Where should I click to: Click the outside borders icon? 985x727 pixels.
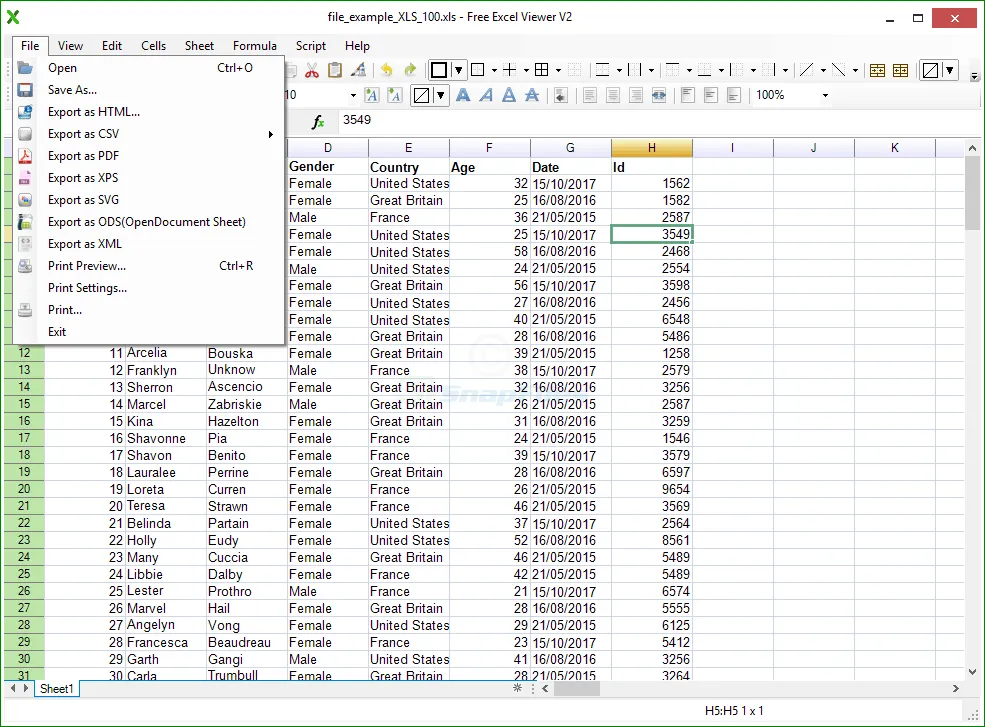click(x=478, y=70)
